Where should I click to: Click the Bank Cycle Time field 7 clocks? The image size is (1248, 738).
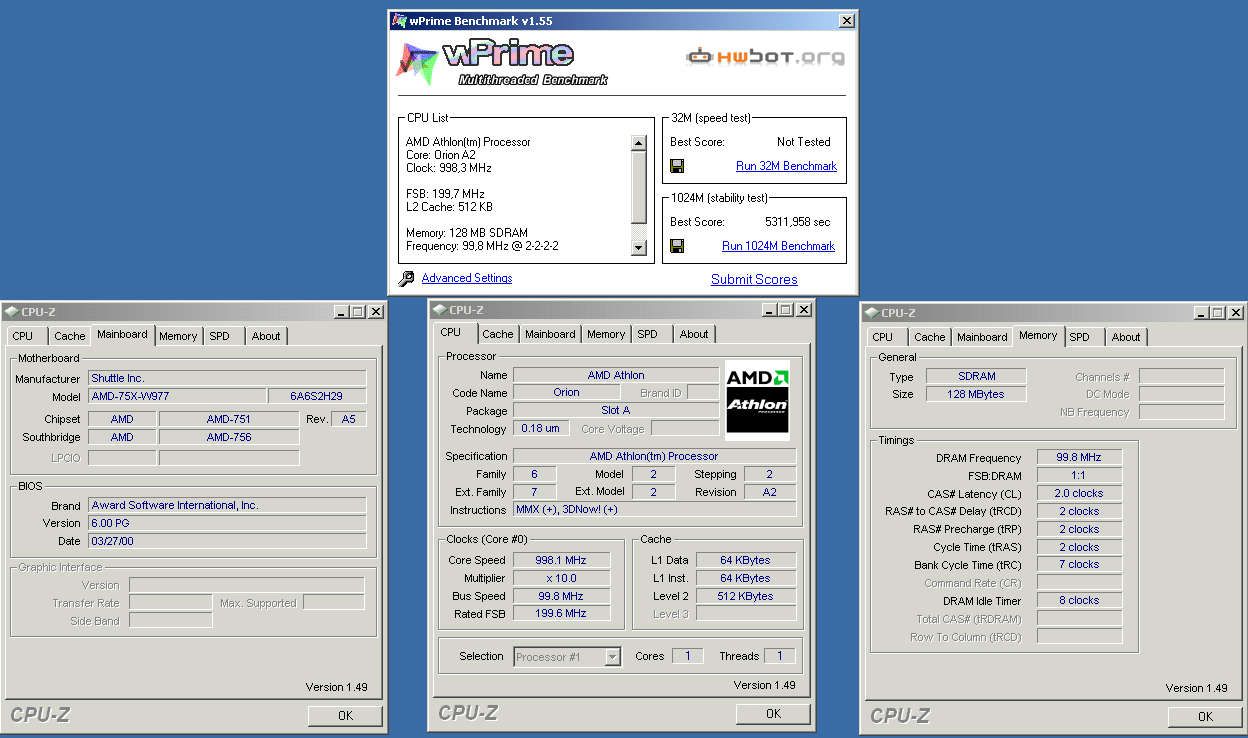coord(1079,565)
